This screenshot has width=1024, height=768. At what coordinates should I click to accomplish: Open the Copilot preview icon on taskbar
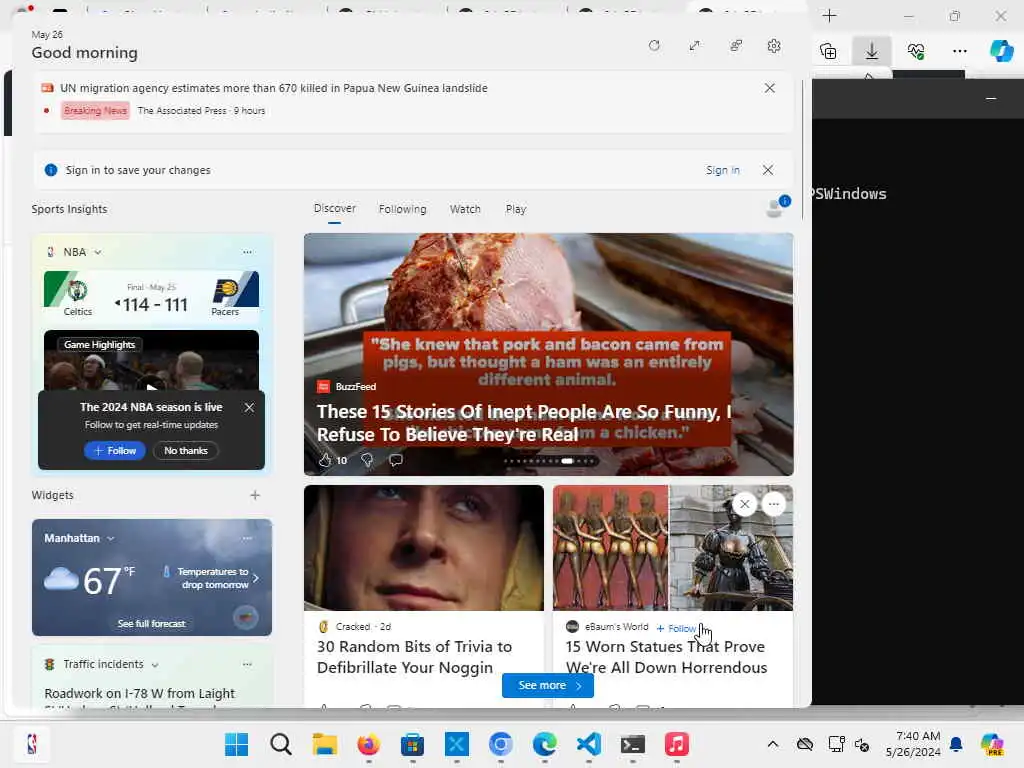tap(992, 744)
